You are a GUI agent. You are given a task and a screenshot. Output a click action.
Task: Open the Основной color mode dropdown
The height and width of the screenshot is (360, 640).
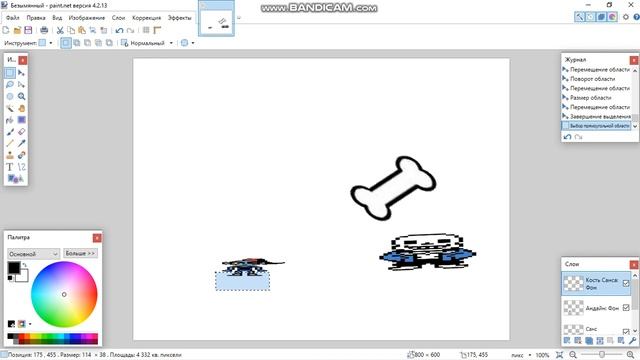tap(33, 254)
